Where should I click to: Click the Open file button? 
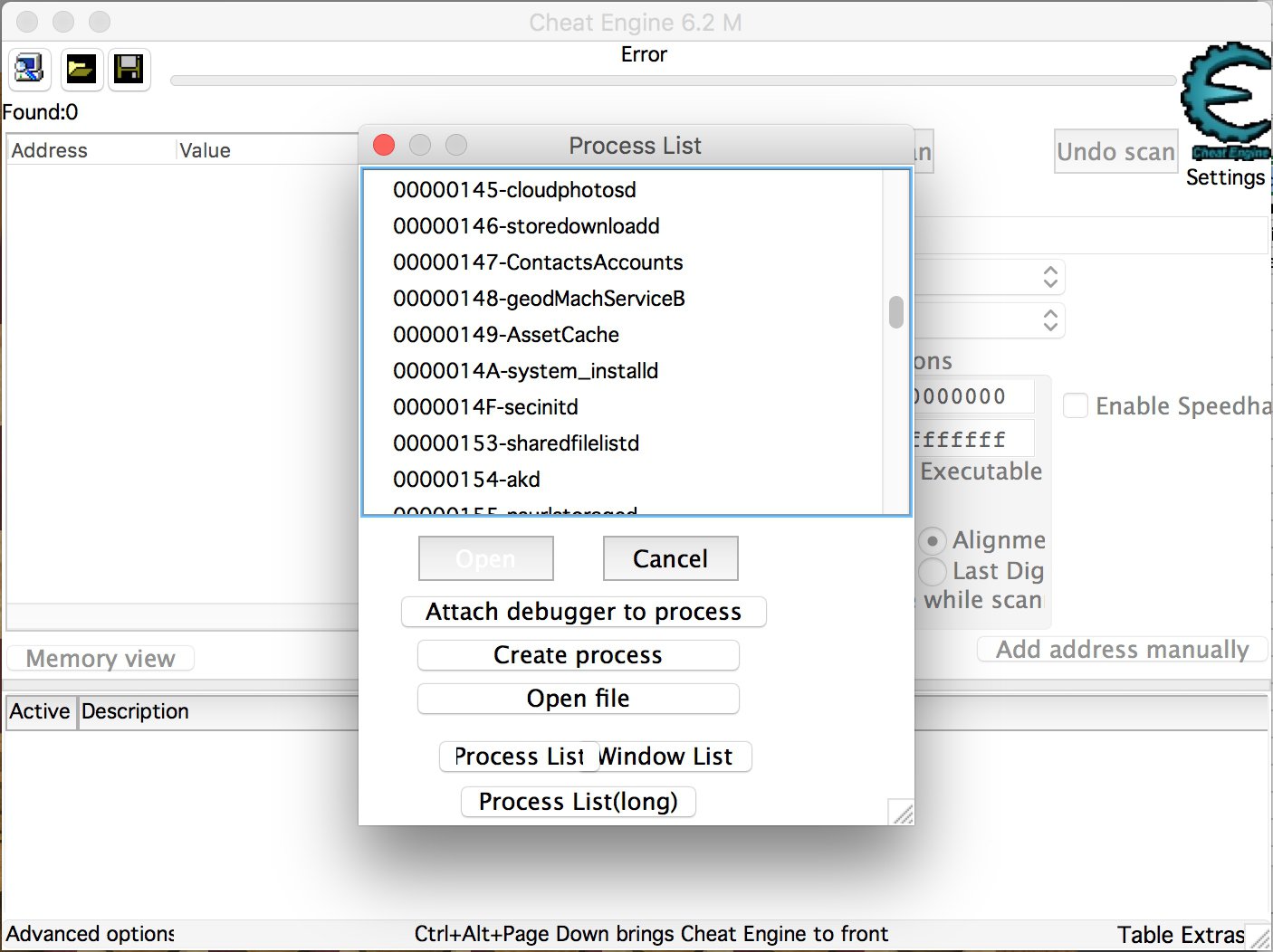[578, 698]
